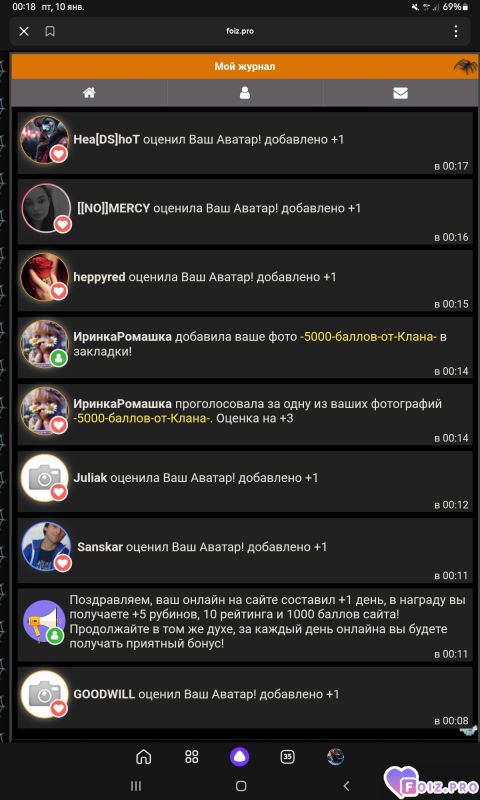Open the Juliak username link
480x800 pixels.
[x=90, y=478]
